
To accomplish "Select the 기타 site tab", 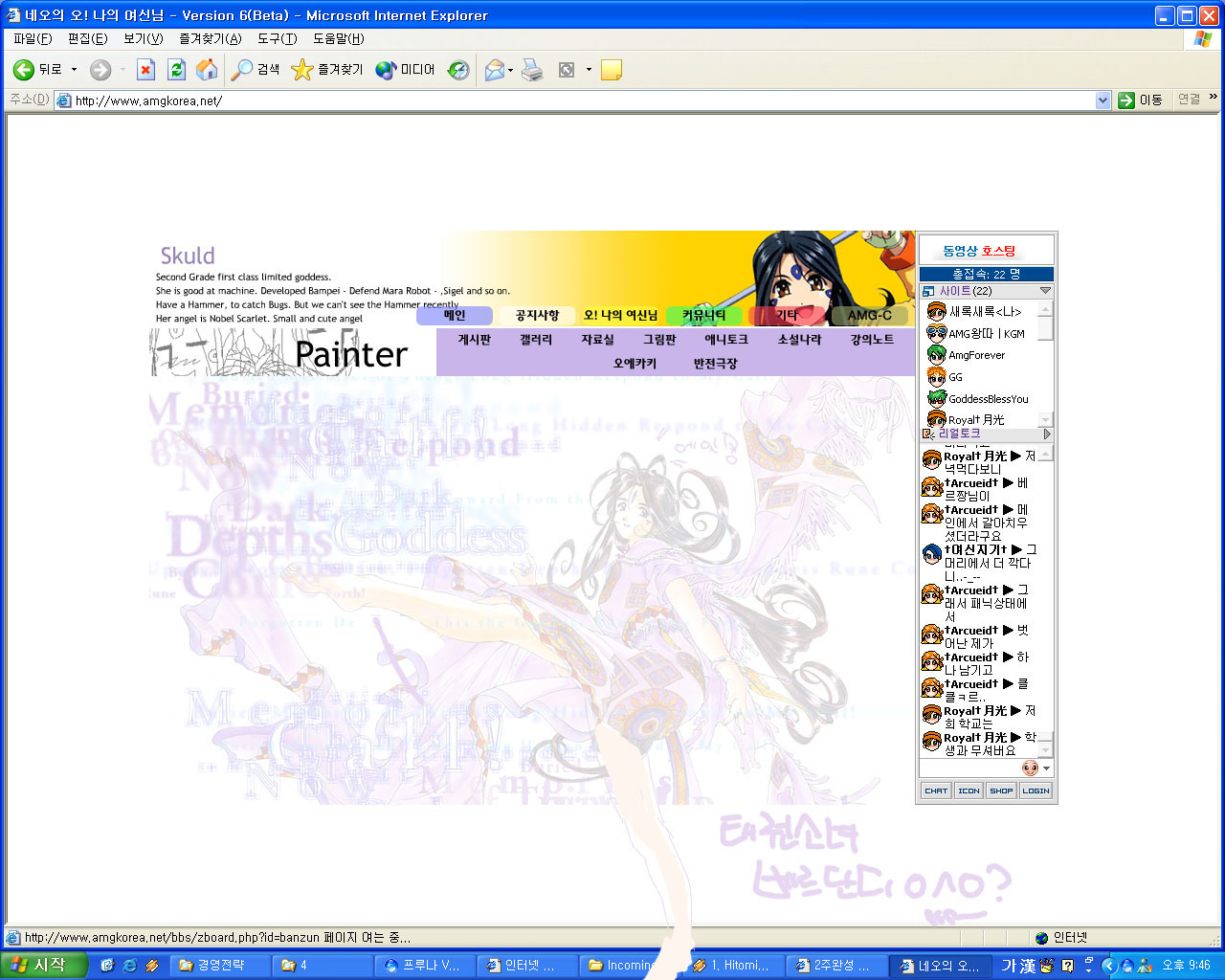I will 787,316.
